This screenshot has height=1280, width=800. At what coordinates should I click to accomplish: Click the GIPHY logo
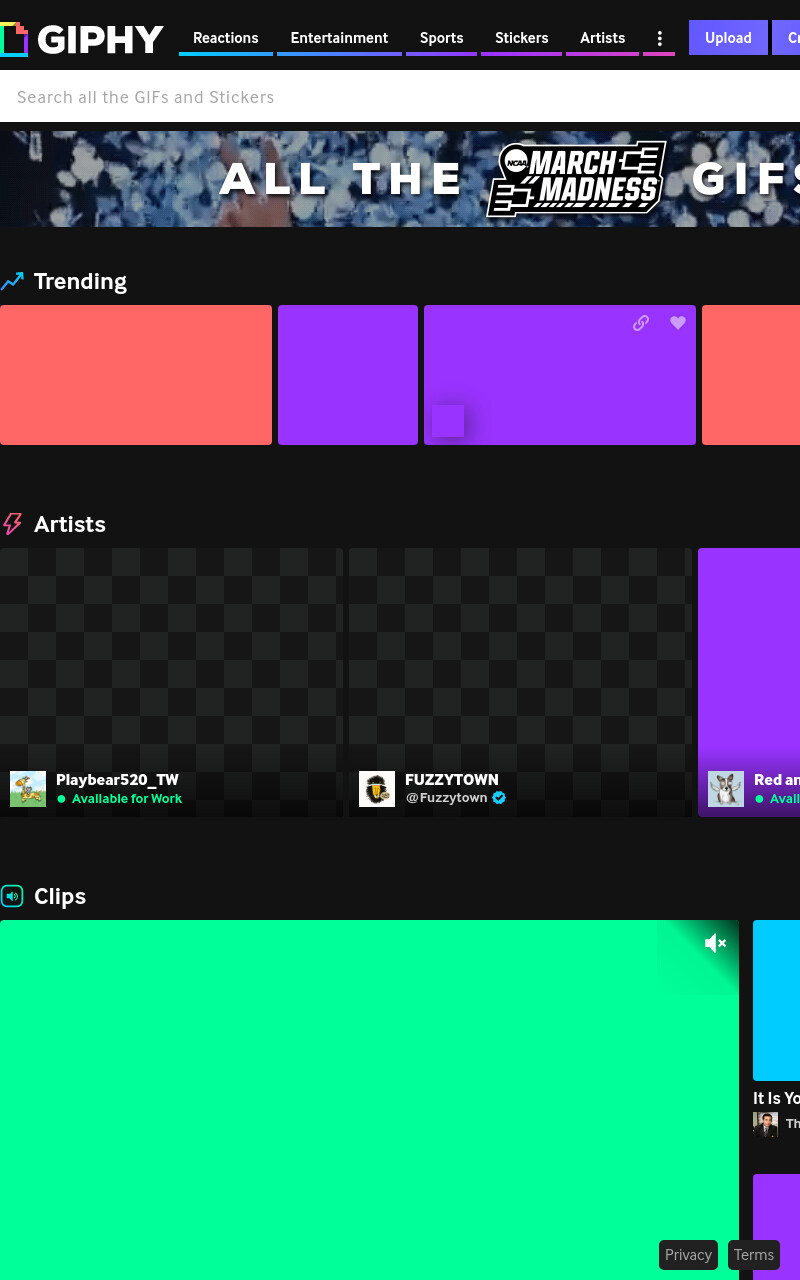click(x=82, y=39)
